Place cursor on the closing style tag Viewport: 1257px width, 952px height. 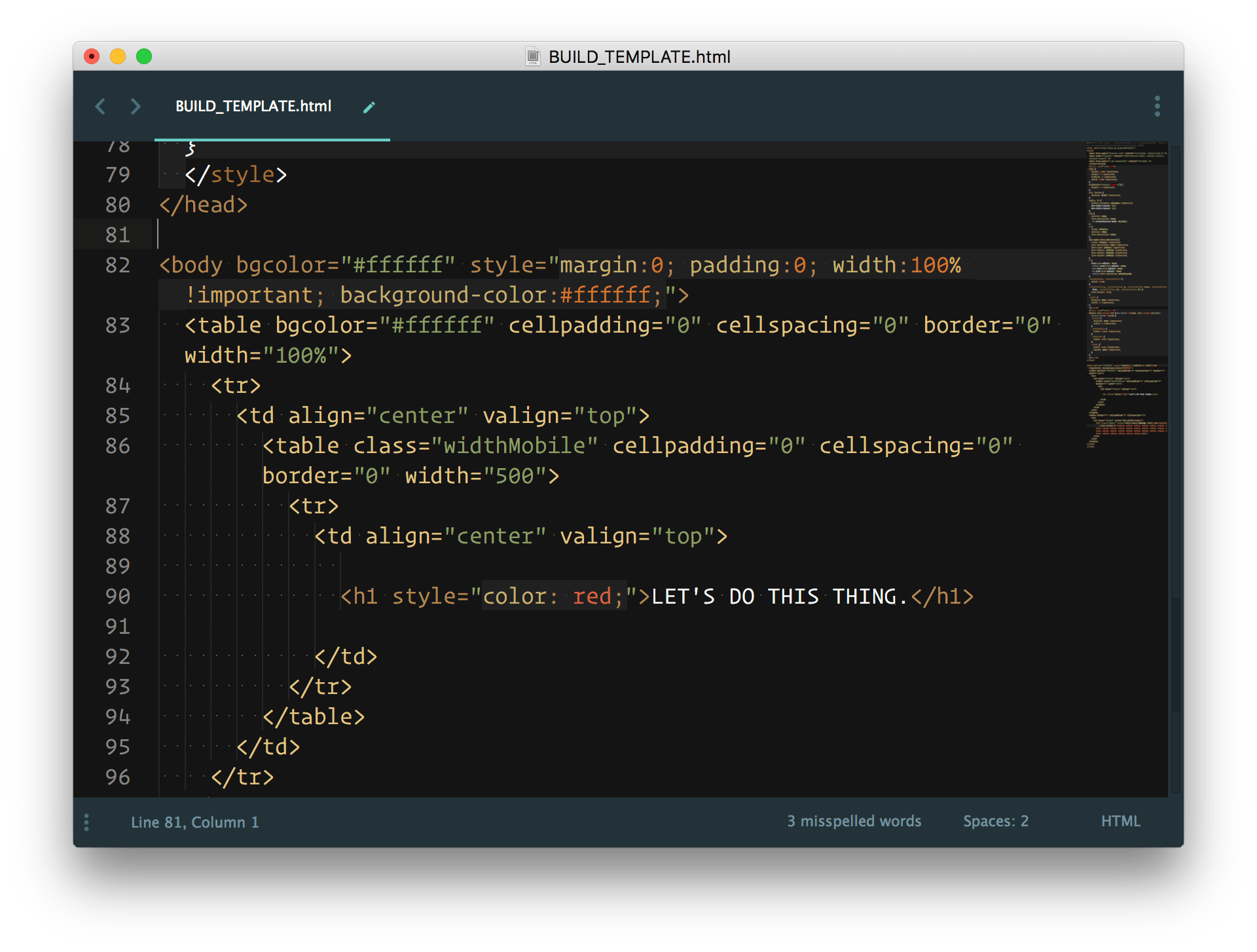pyautogui.click(x=236, y=175)
